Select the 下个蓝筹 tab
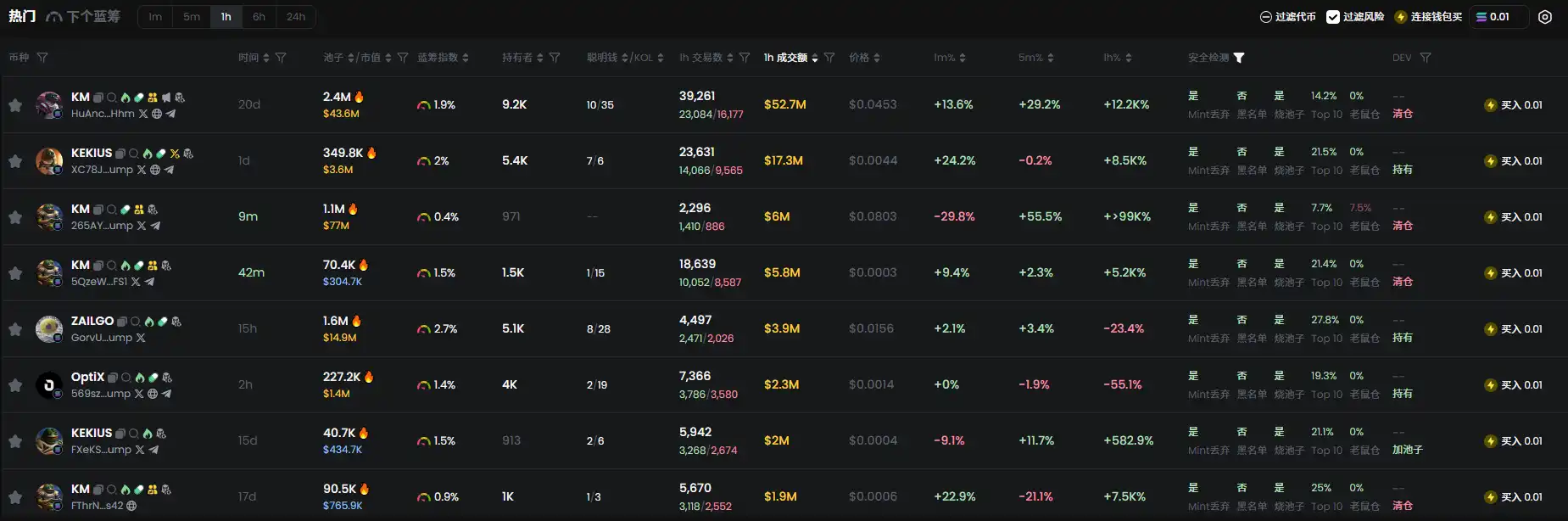 83,17
